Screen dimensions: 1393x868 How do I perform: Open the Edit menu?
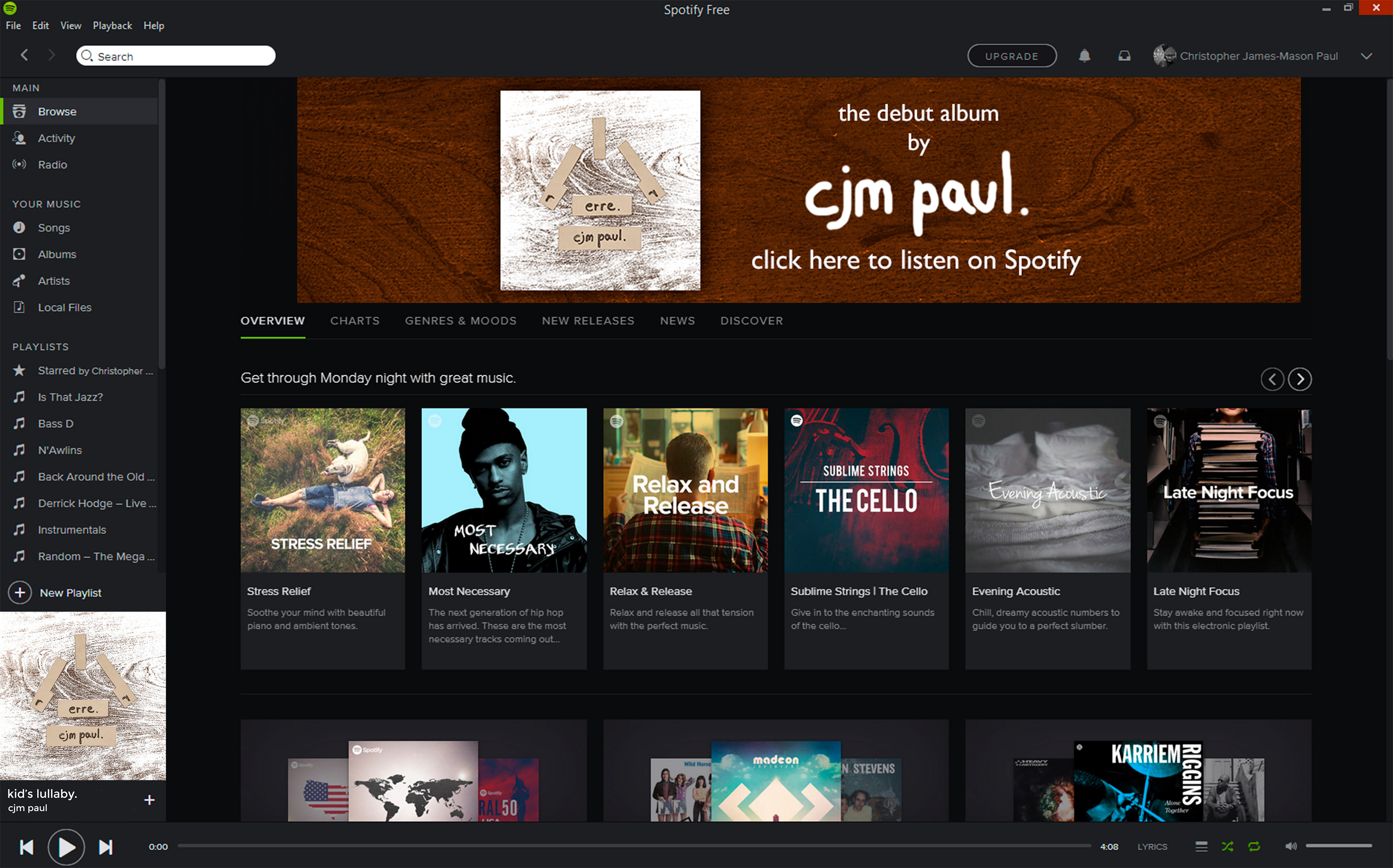[40, 25]
